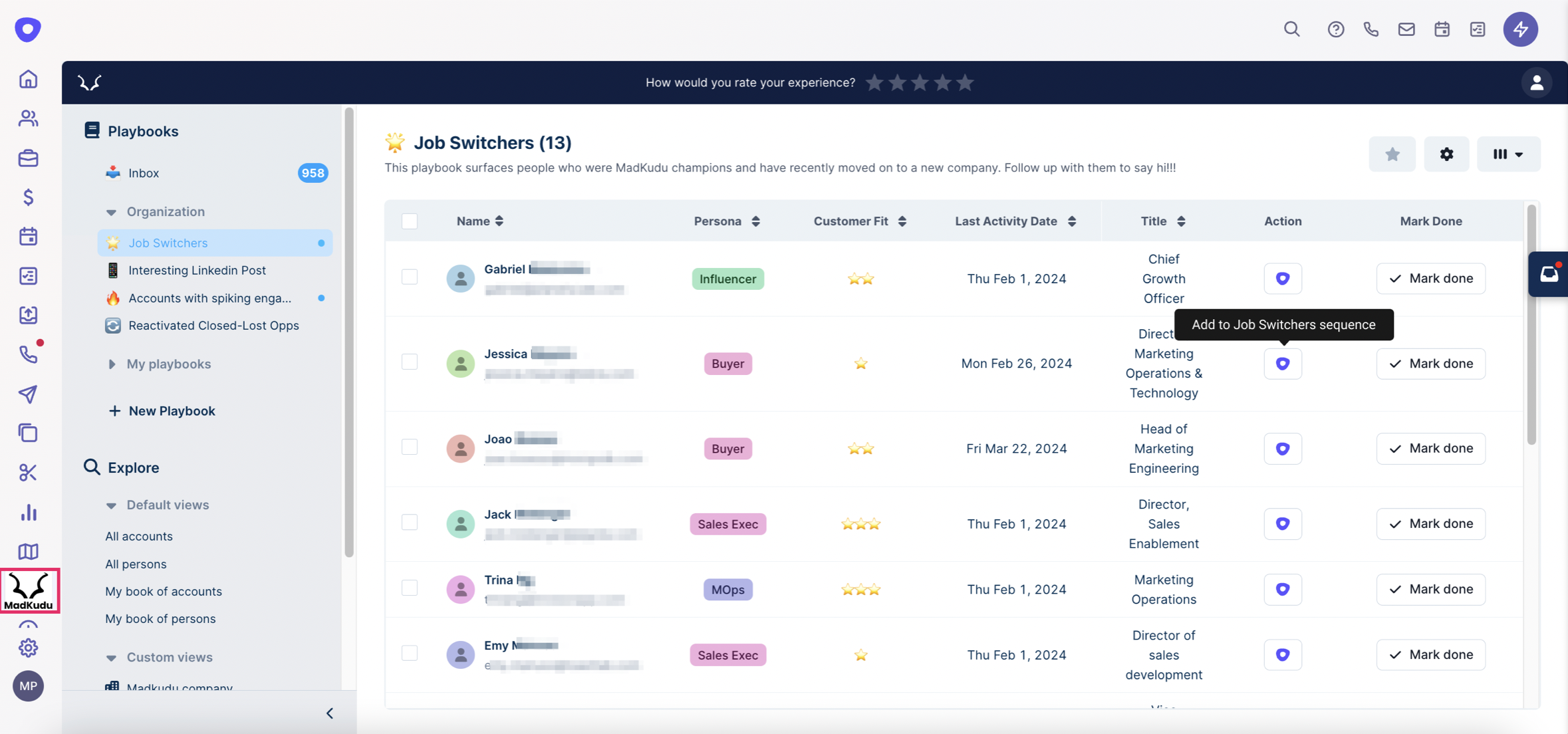Viewport: 1568px width, 734px height.
Task: Mark Jack as done
Action: [1430, 524]
